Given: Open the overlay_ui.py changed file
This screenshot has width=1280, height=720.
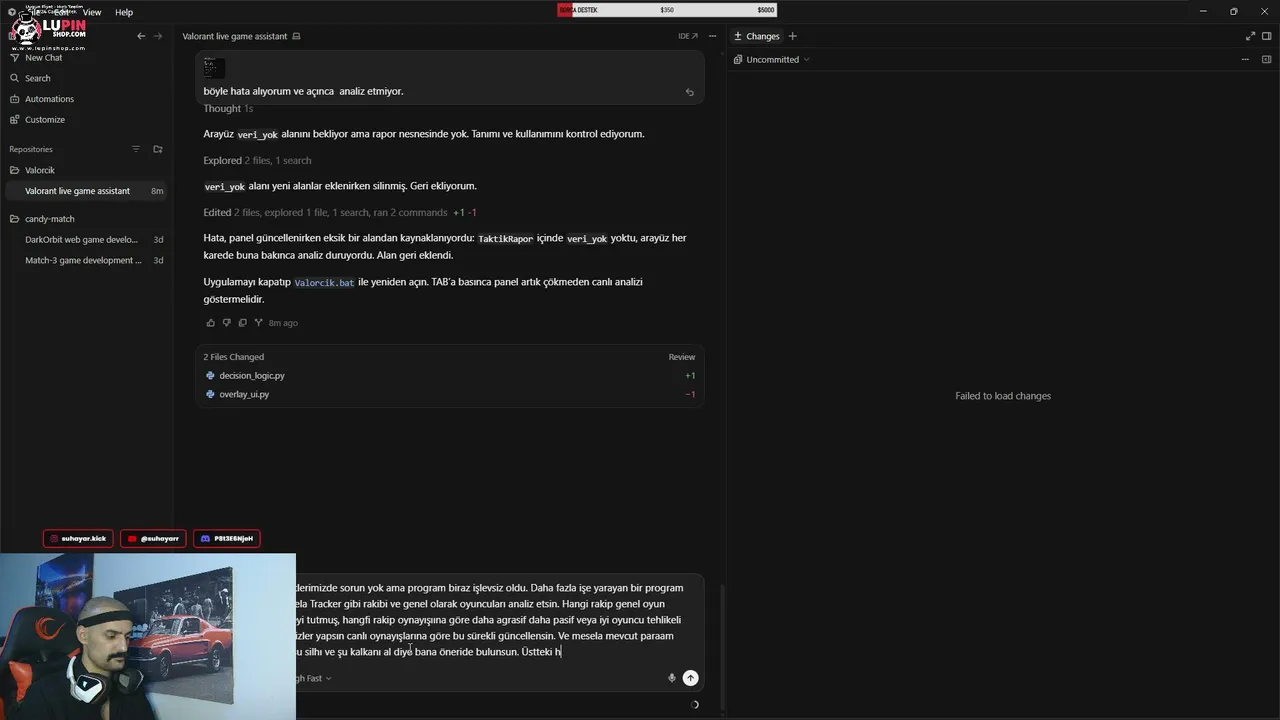Looking at the screenshot, I should (450, 395).
